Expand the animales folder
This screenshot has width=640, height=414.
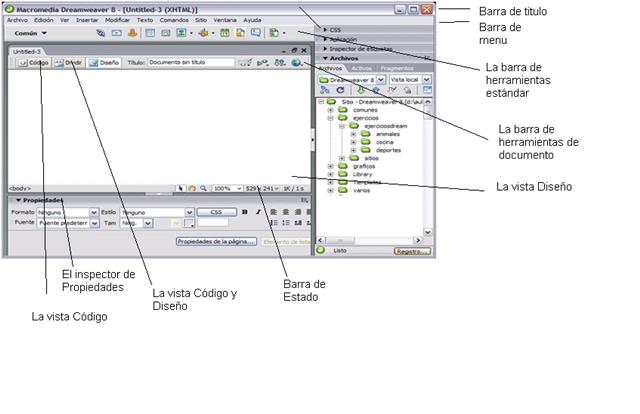pos(353,134)
